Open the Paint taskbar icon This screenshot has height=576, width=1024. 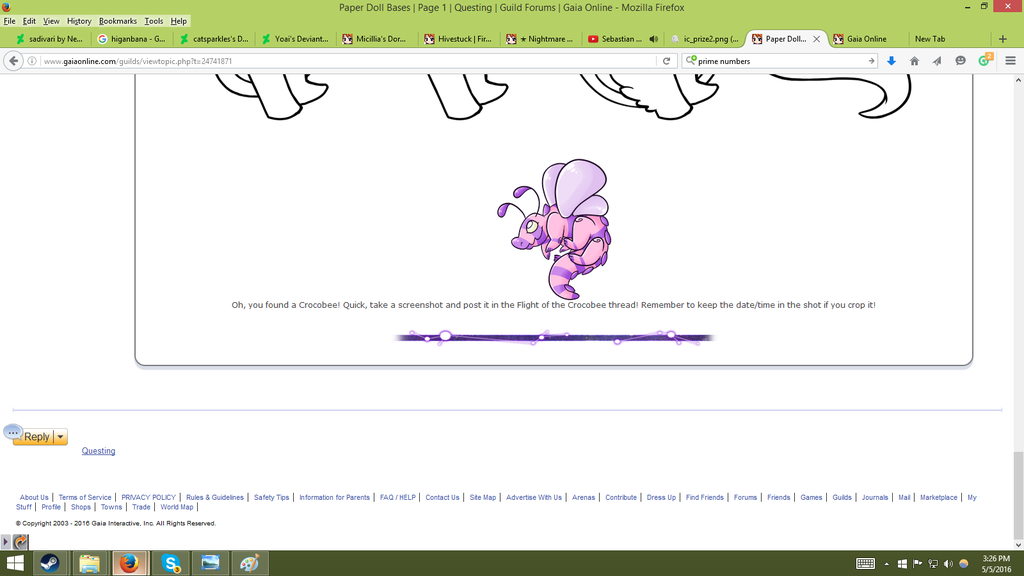tap(249, 563)
